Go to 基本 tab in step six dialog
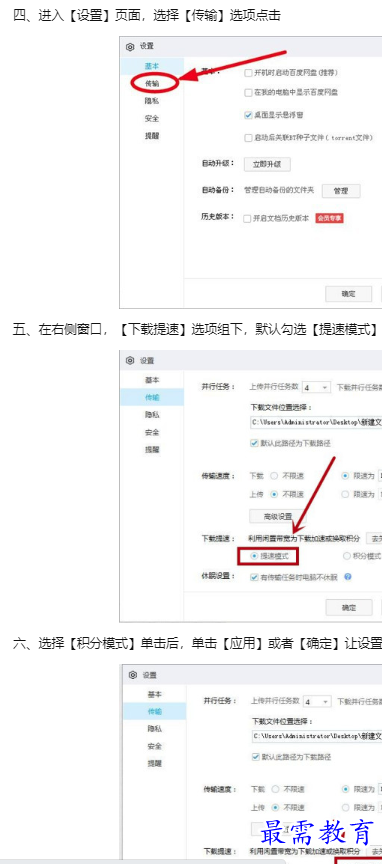382x864 pixels. 154,694
